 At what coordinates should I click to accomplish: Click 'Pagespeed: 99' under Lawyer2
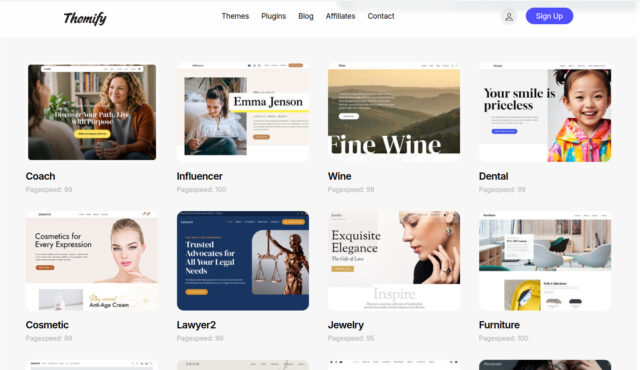coord(200,339)
